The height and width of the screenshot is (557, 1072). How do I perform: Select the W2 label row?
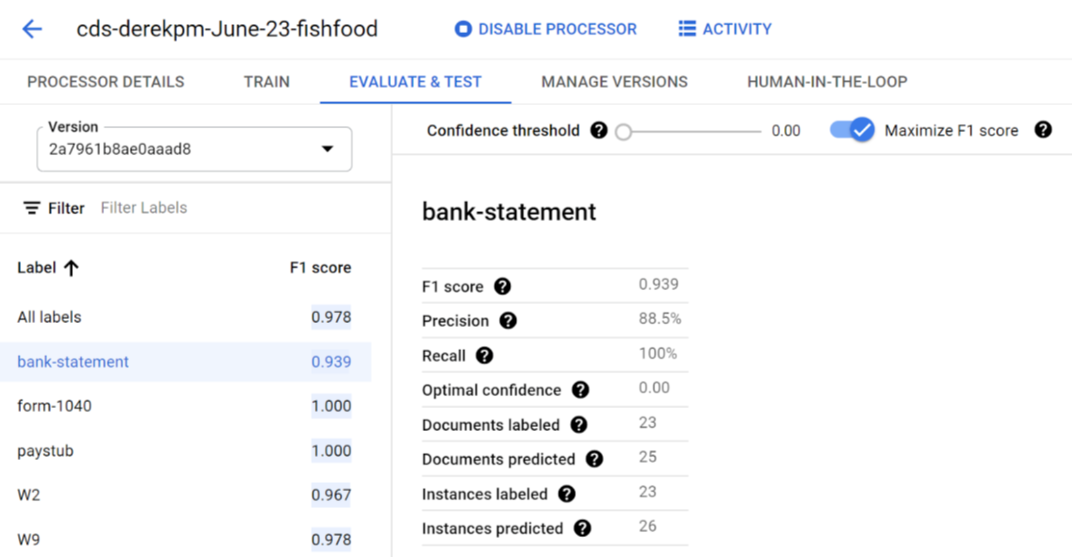coord(185,495)
